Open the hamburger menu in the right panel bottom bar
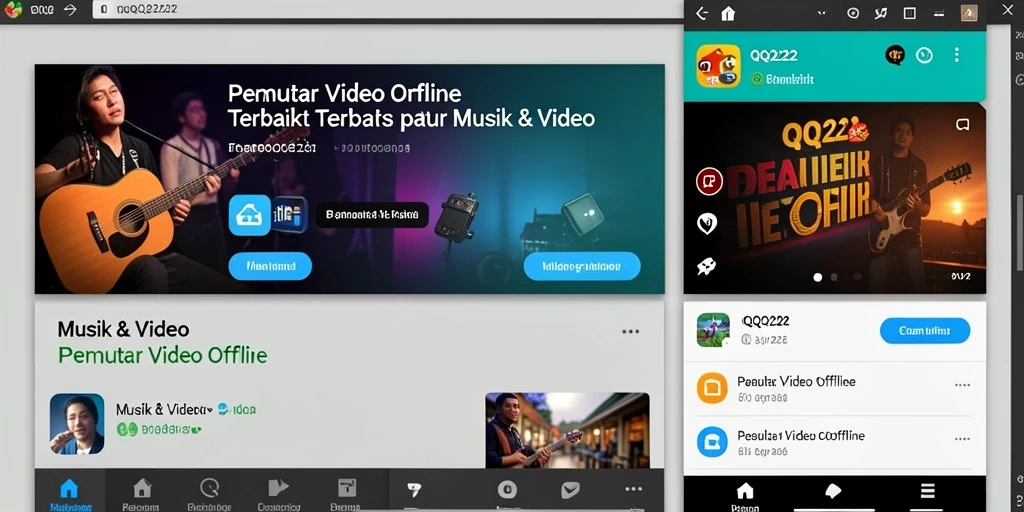The width and height of the screenshot is (1024, 512). (927, 492)
